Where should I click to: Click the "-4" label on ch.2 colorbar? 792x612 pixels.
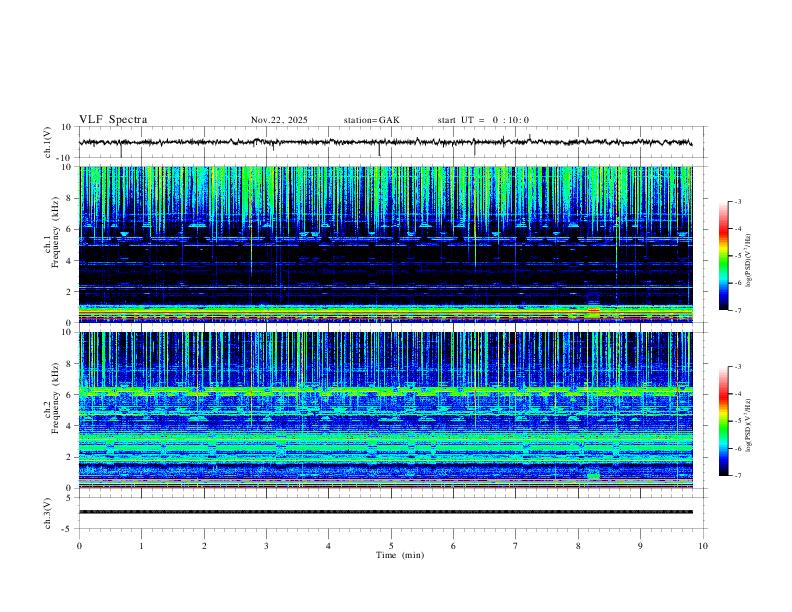[x=738, y=394]
